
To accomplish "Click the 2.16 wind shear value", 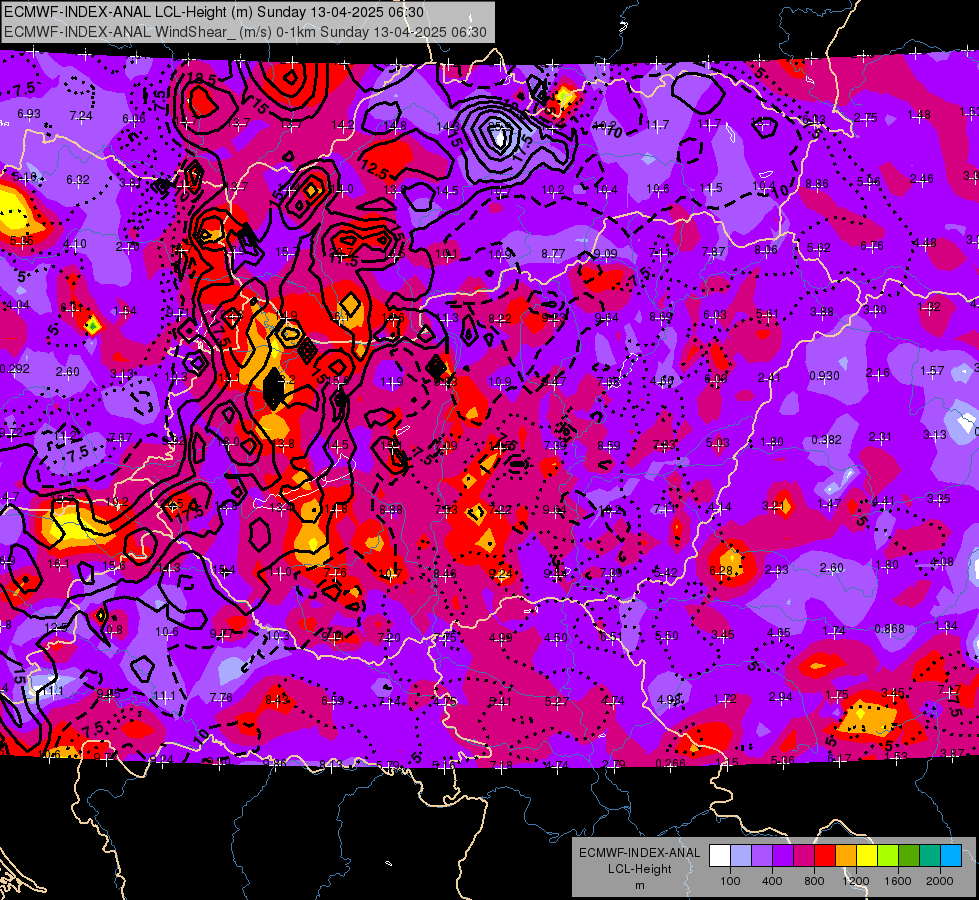I will click(877, 373).
